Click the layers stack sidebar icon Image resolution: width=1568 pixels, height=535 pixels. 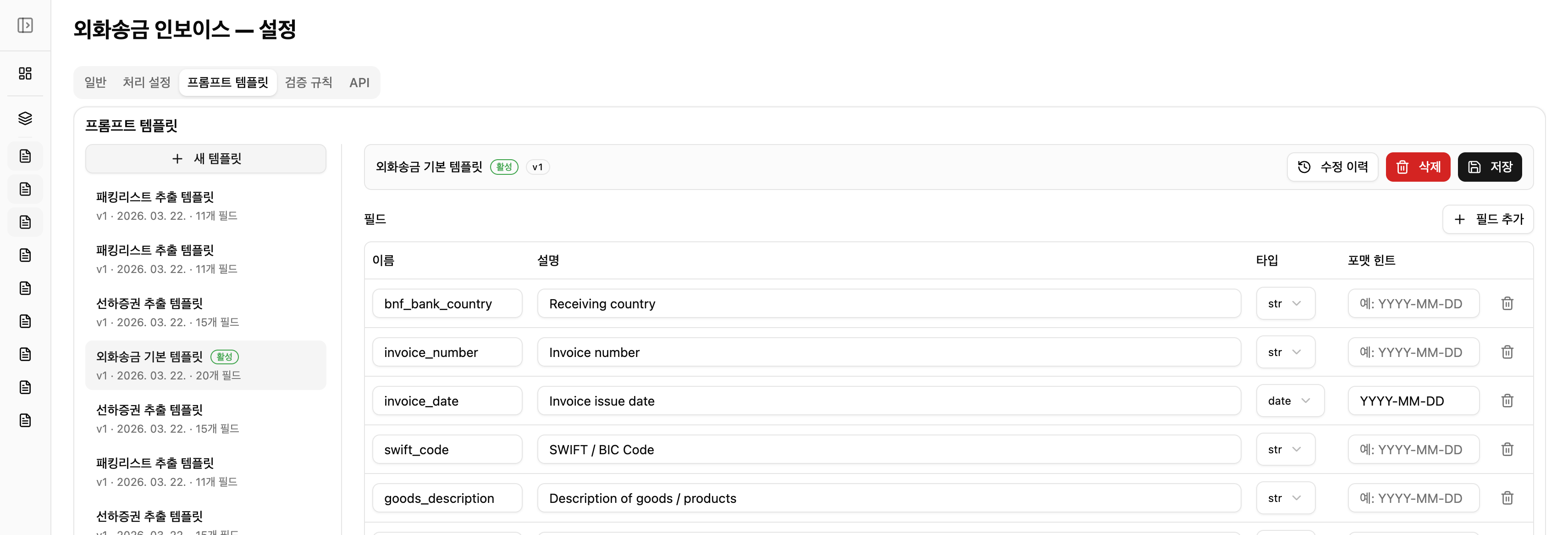click(x=25, y=118)
